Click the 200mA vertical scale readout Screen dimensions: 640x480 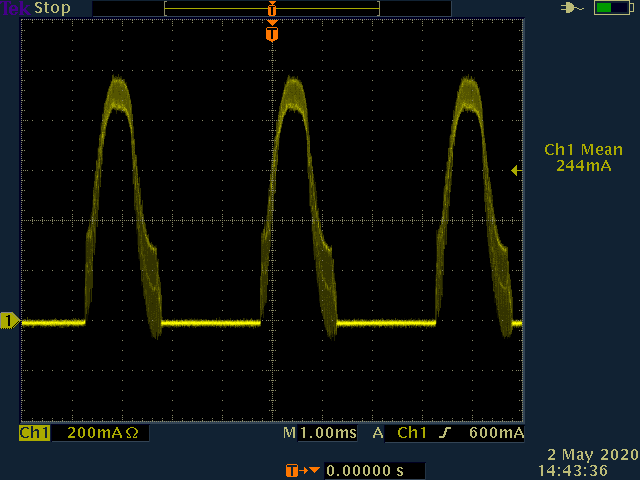pos(94,433)
